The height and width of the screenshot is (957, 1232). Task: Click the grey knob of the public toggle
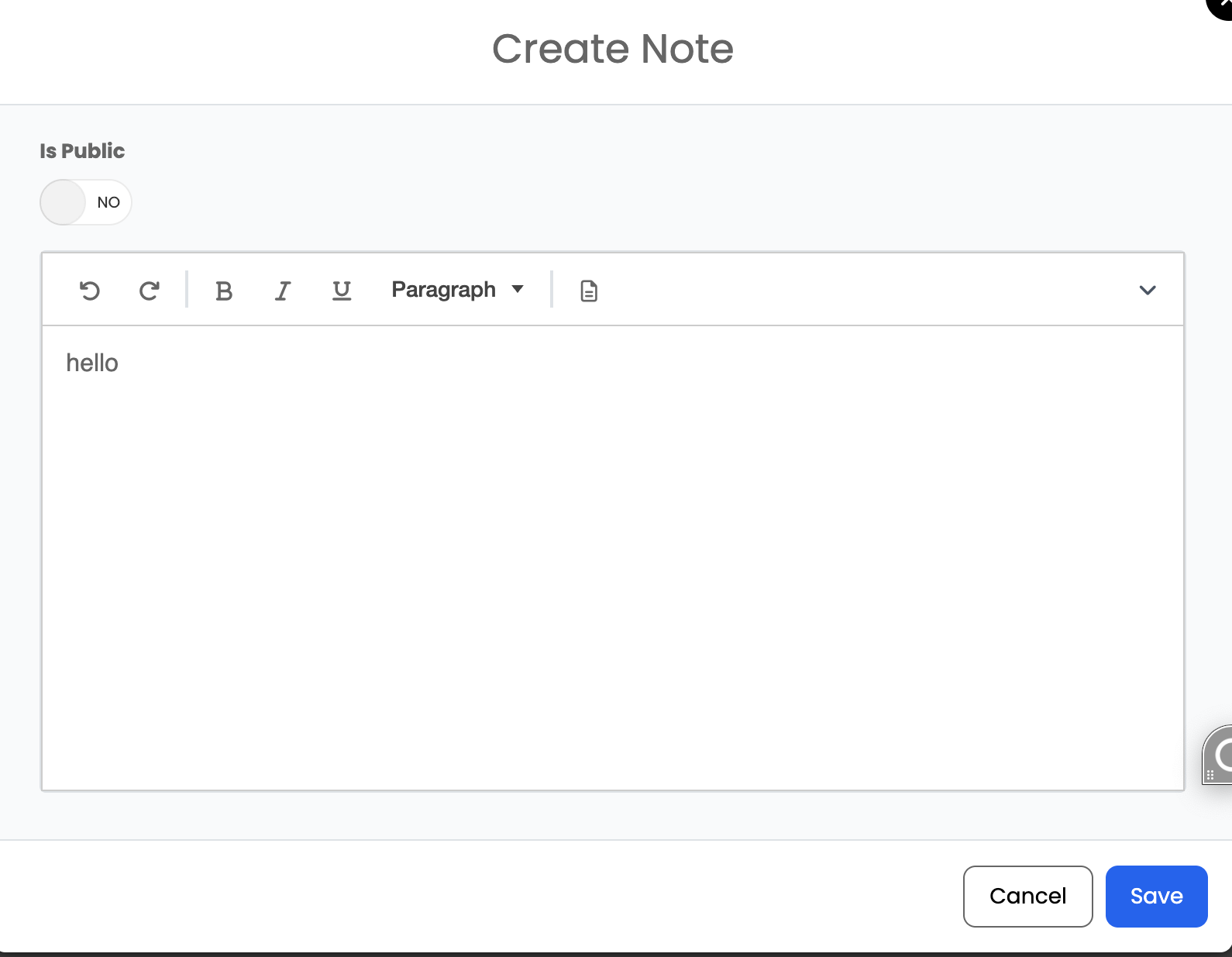pyautogui.click(x=63, y=202)
